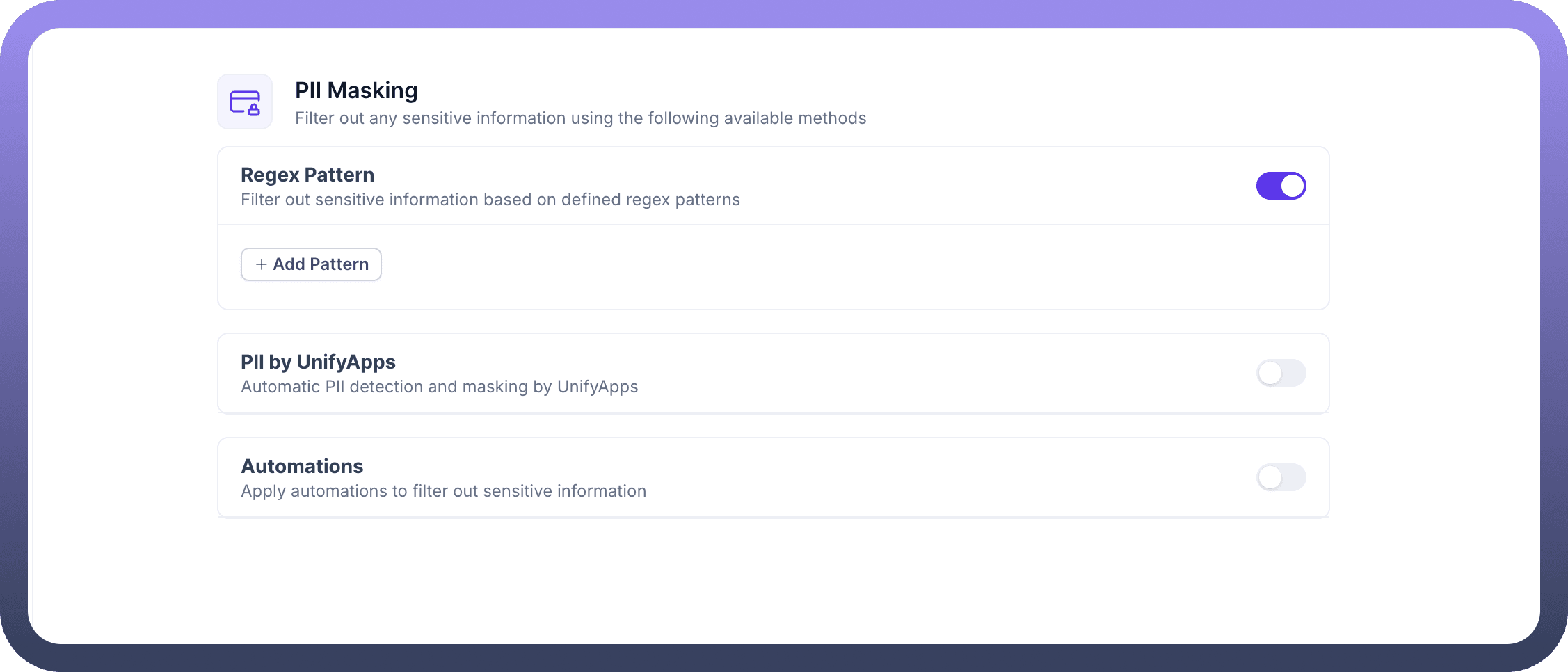Click the Apply automations description text
Screen dimensions: 1568x672
click(443, 491)
